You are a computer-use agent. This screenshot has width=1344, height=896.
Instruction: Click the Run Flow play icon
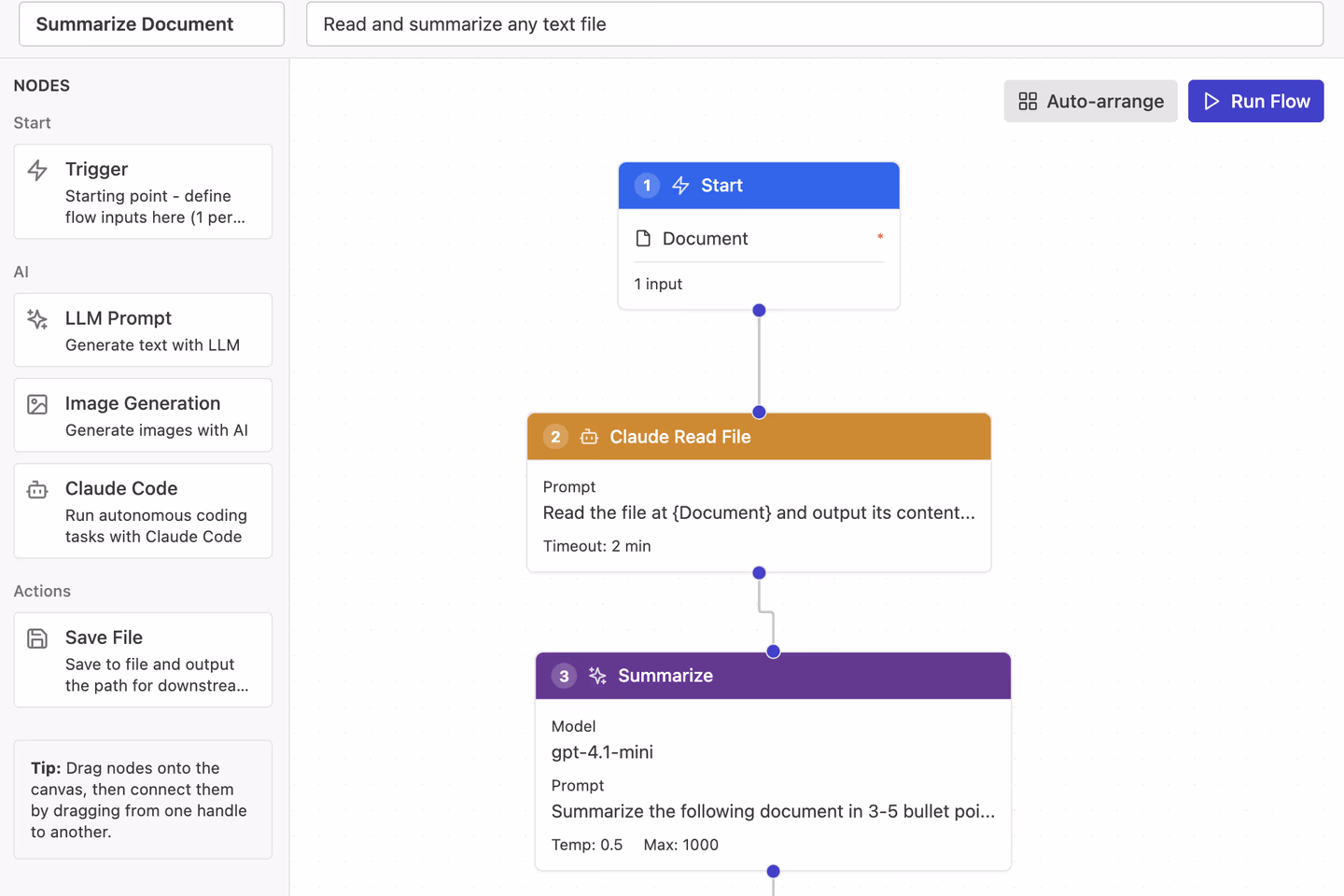[1211, 101]
